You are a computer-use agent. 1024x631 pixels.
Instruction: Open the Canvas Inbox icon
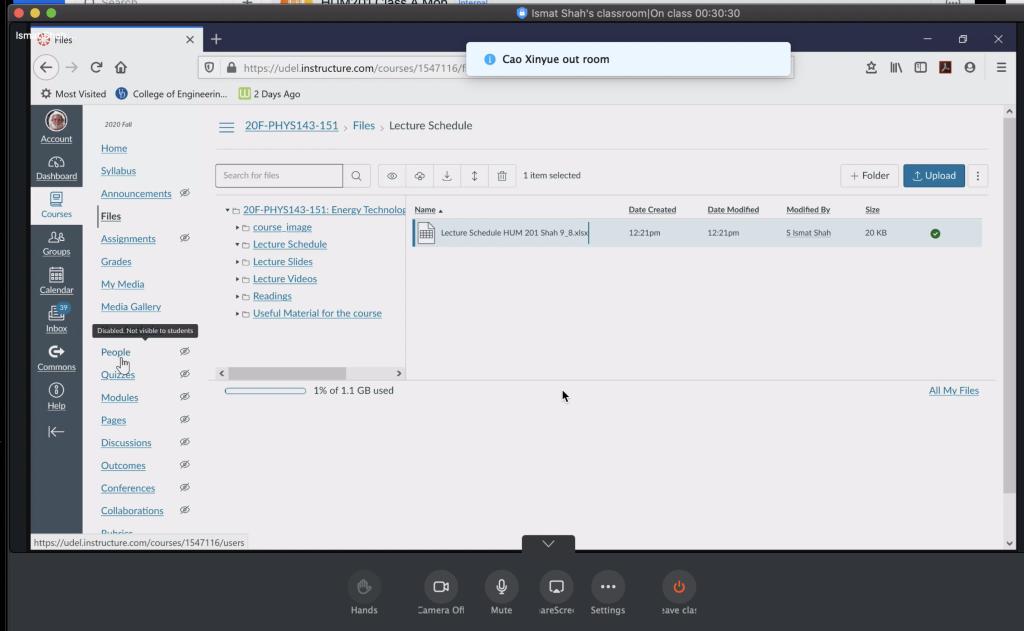(x=56, y=316)
